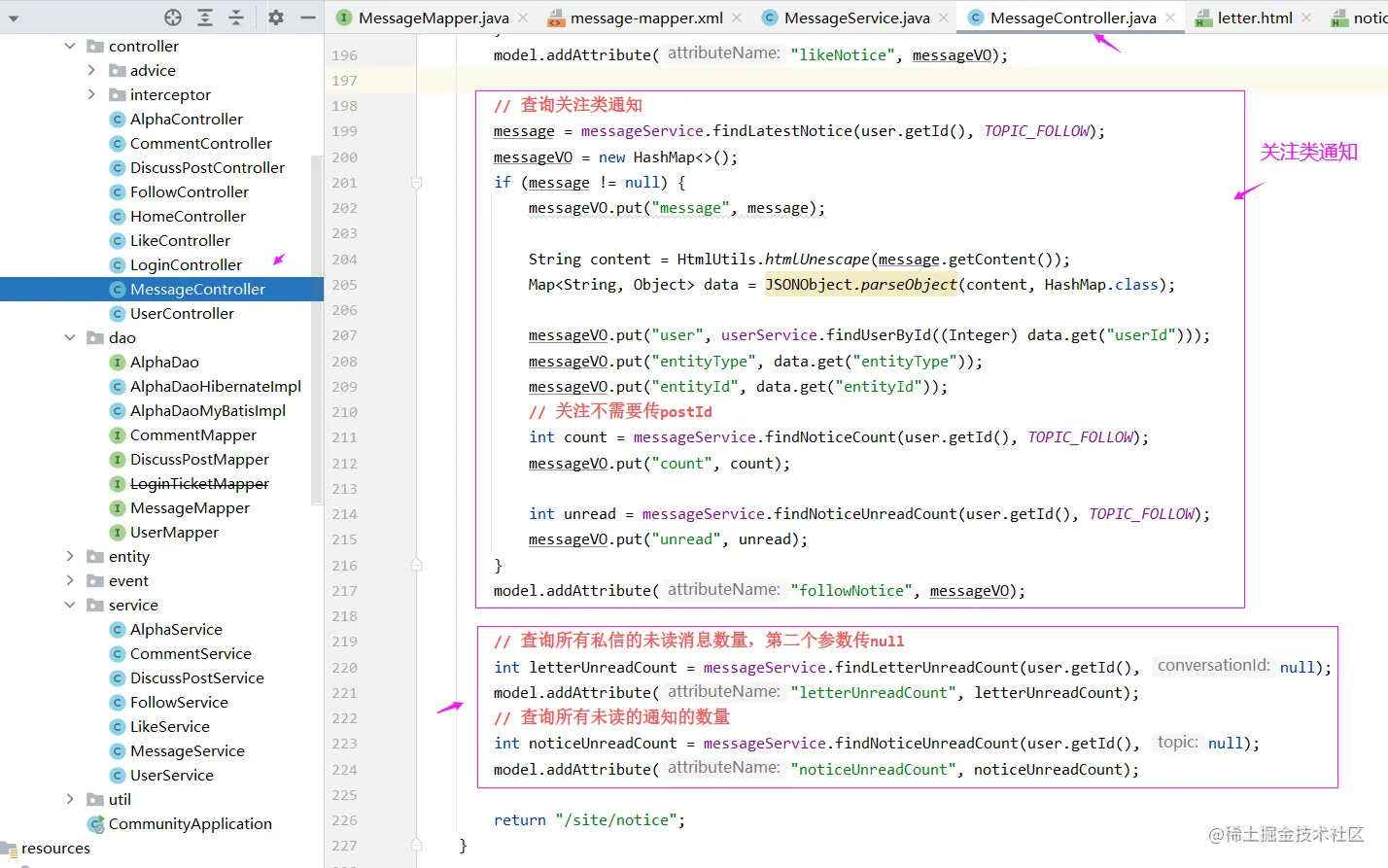The height and width of the screenshot is (868, 1388).
Task: Open DiscussPostController in project tree
Action: point(207,167)
